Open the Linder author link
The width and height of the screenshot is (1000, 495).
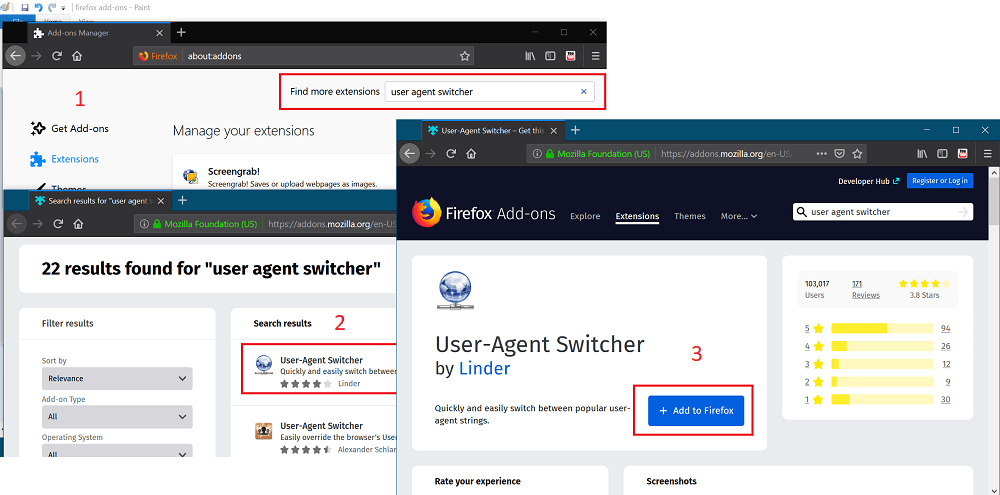(x=484, y=368)
